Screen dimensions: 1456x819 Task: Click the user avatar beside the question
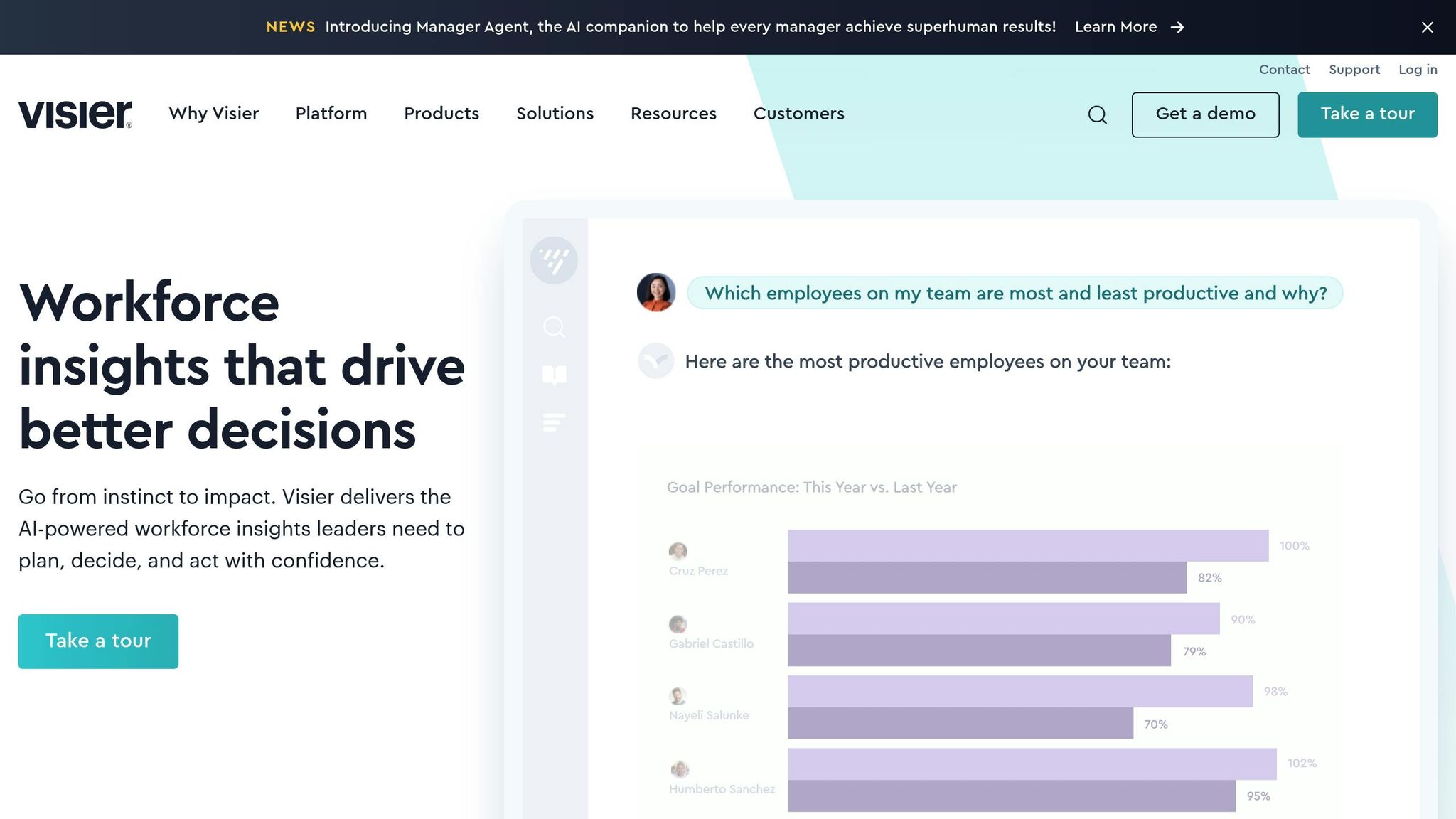655,292
